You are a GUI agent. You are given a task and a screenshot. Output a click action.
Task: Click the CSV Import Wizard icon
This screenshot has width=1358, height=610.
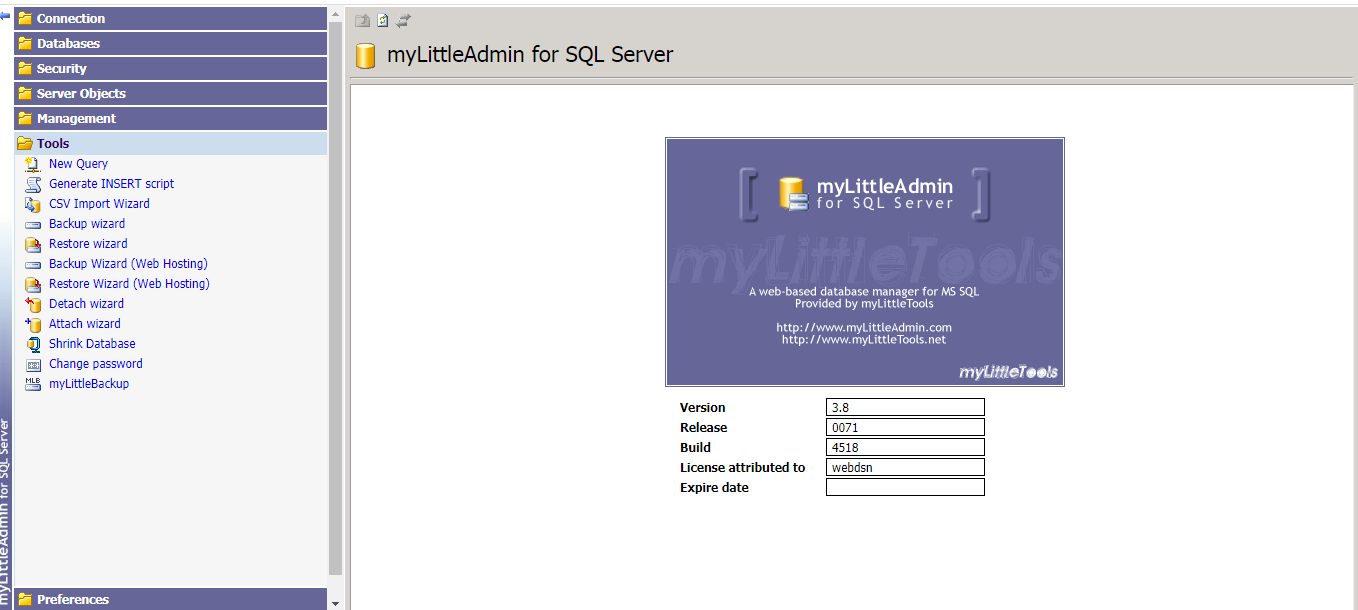coord(32,204)
